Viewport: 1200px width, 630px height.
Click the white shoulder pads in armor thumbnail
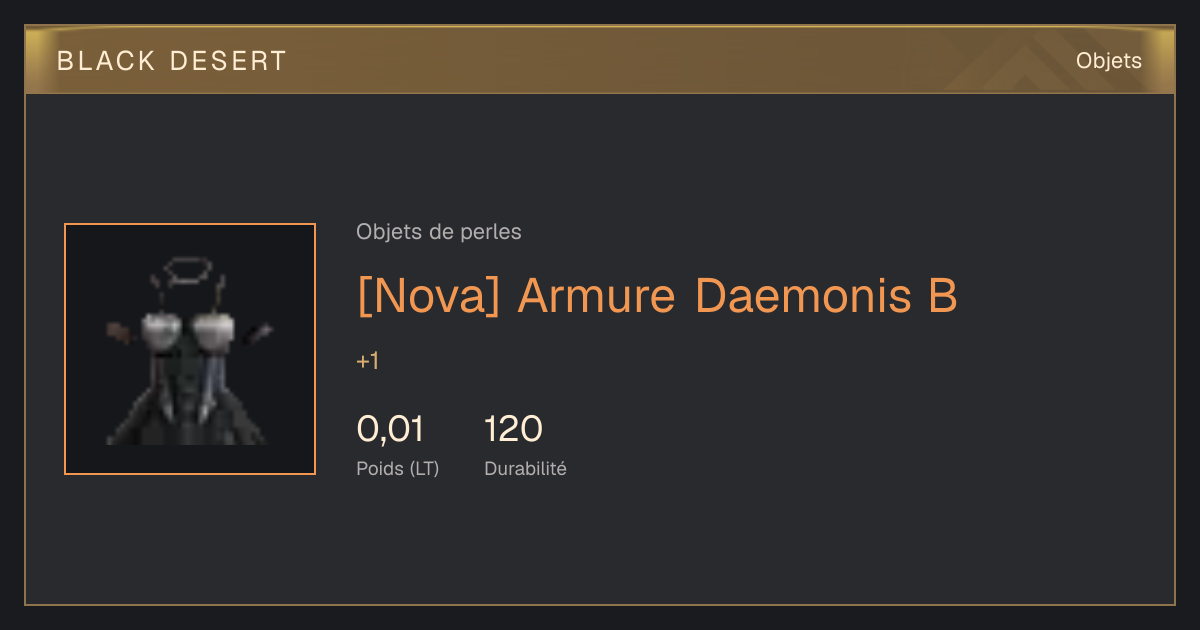click(x=189, y=326)
